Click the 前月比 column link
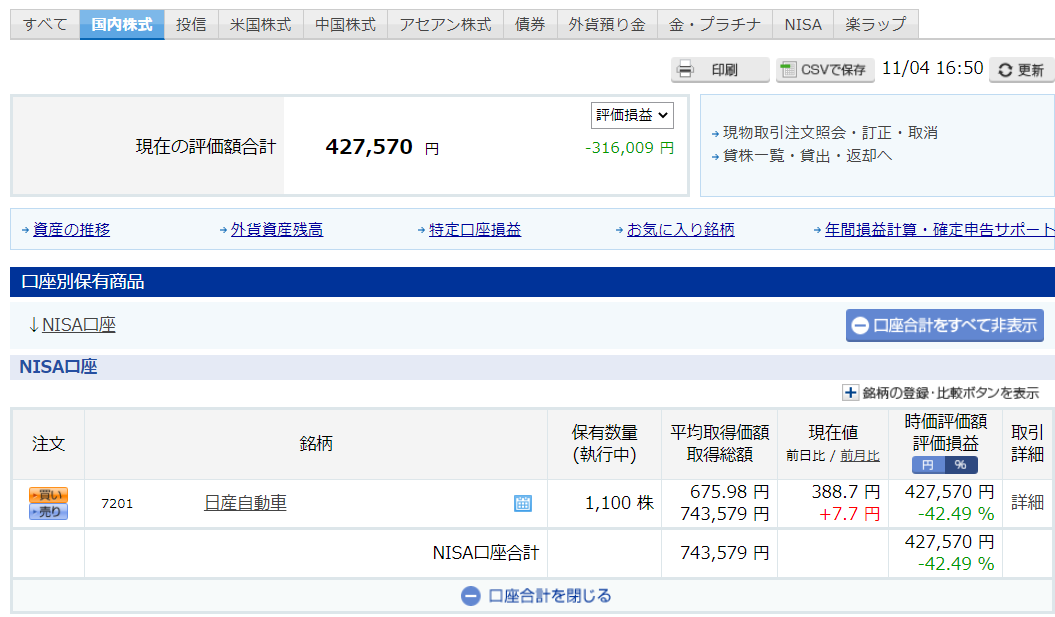 pyautogui.click(x=860, y=456)
